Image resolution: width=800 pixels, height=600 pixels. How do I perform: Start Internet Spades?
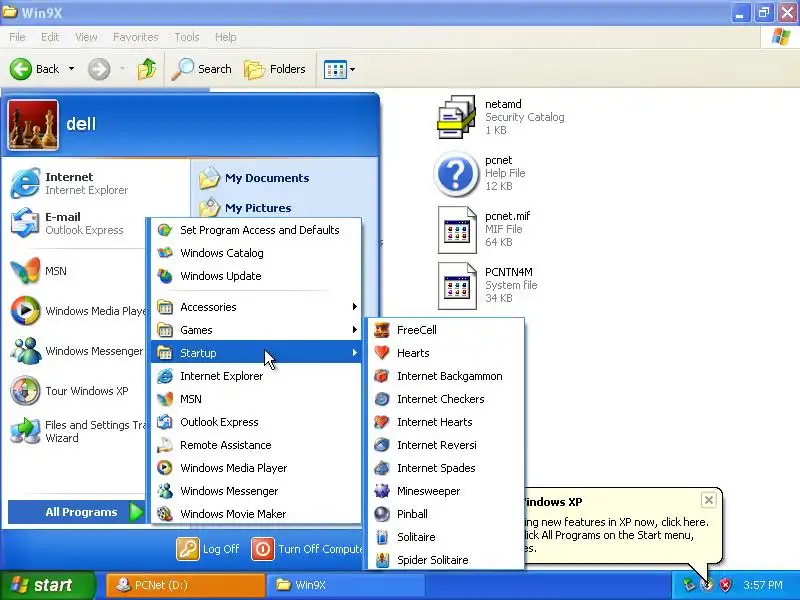tap(446, 468)
